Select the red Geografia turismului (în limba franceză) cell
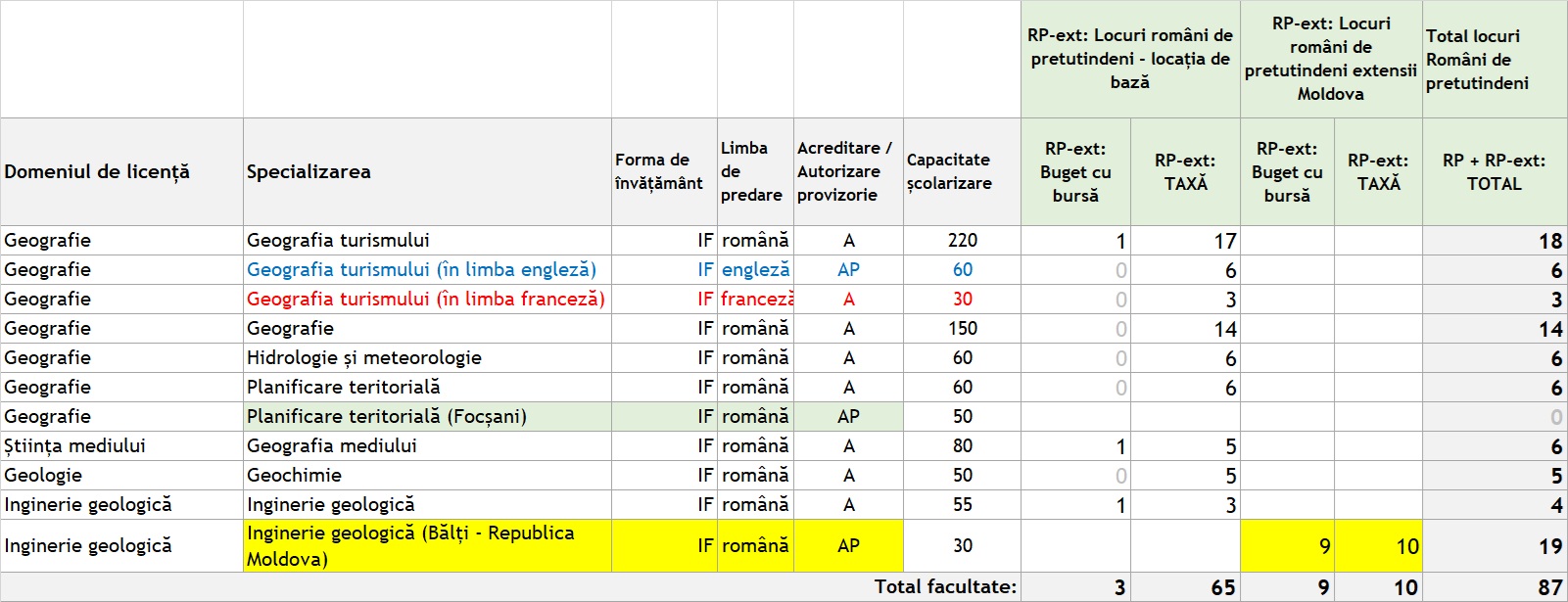Viewport: 1568px width, 602px height. pyautogui.click(x=427, y=300)
